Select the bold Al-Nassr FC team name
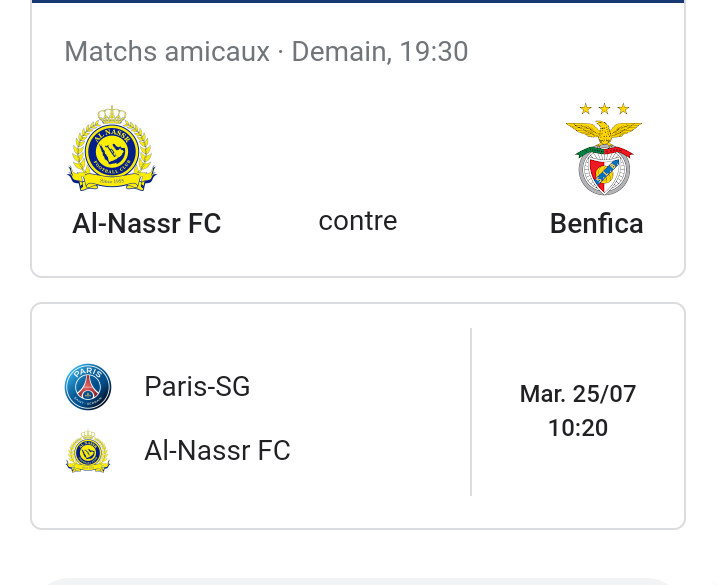 pos(146,224)
